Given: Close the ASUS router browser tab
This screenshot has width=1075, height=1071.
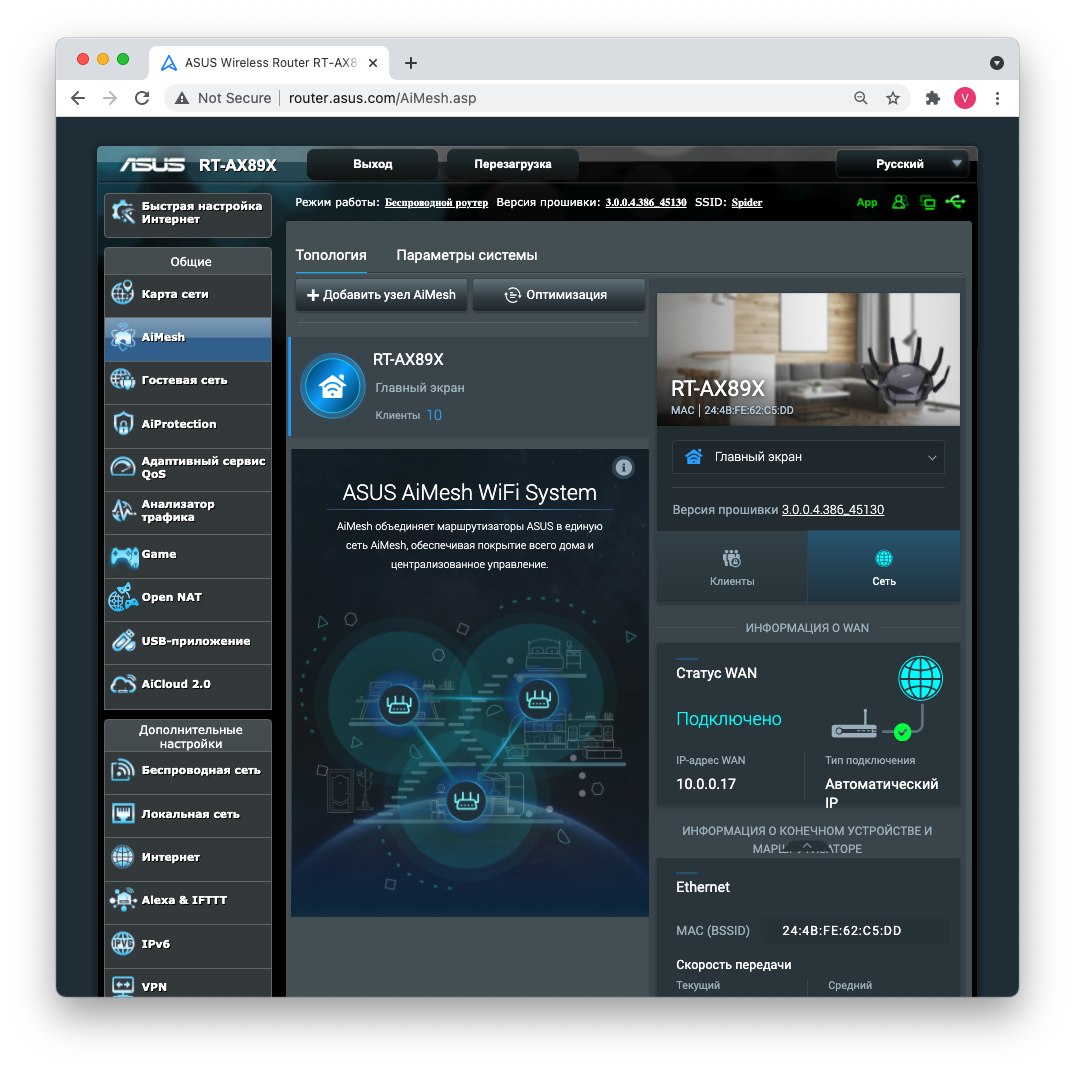Looking at the screenshot, I should [x=373, y=63].
